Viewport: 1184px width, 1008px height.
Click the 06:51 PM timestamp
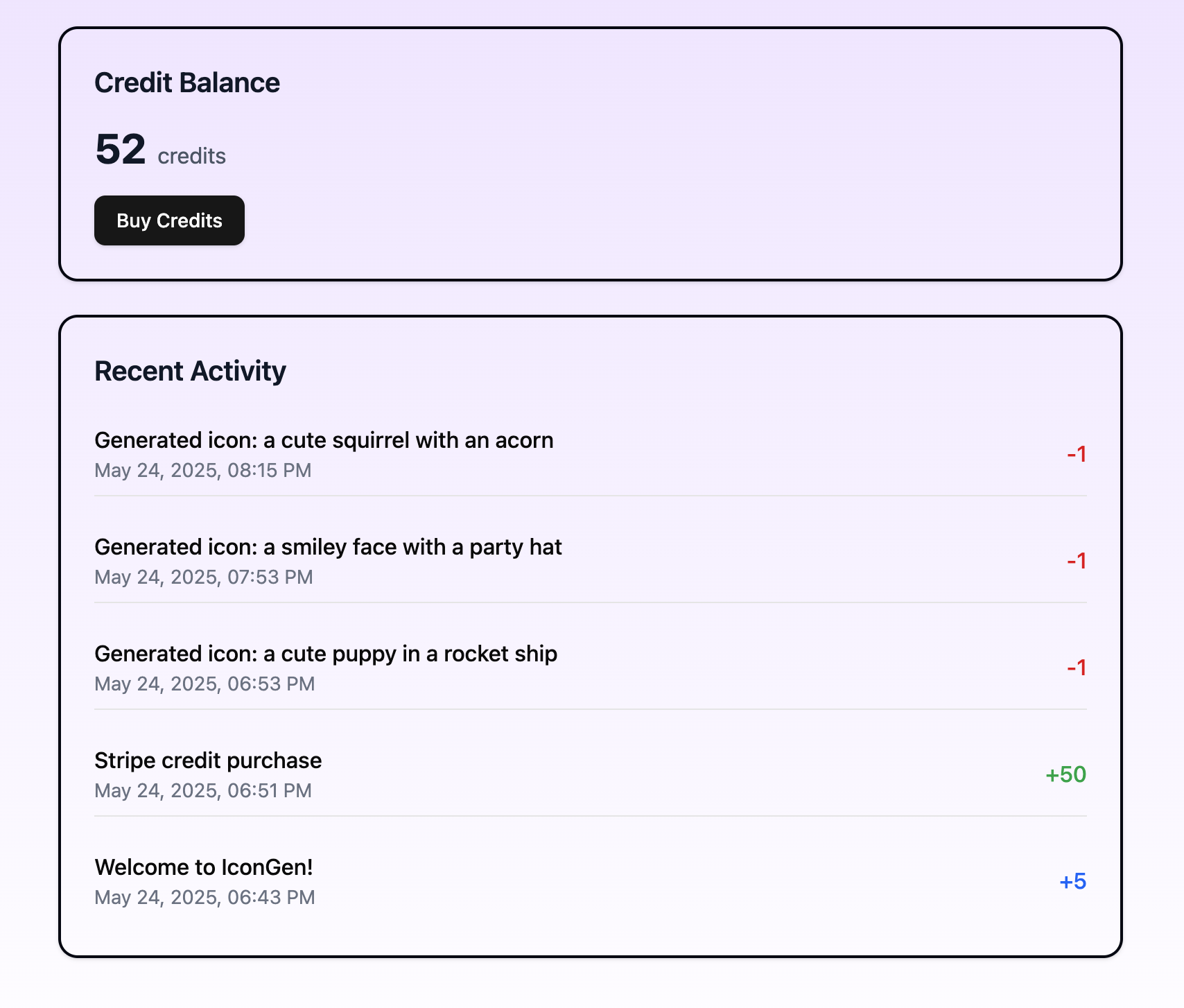pyautogui.click(x=202, y=791)
